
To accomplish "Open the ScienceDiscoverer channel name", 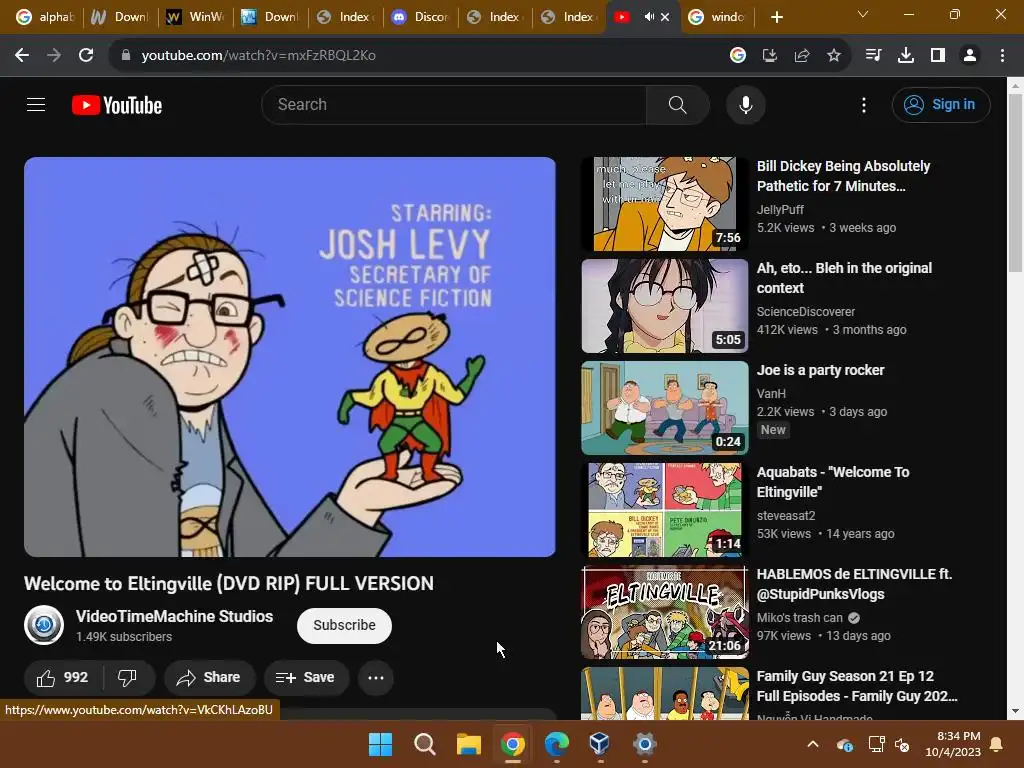I will [x=805, y=312].
